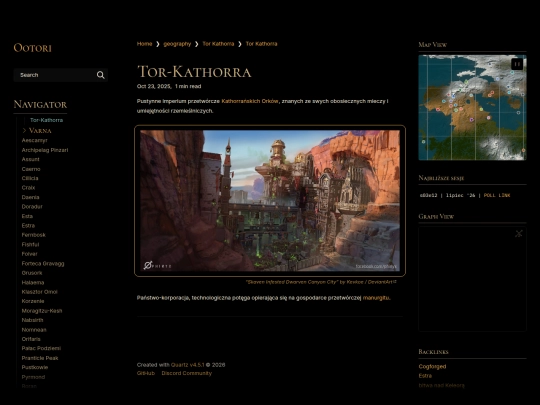This screenshot has width=540, height=405.
Task: Collapse the Navigator section heading
Action: coord(40,104)
